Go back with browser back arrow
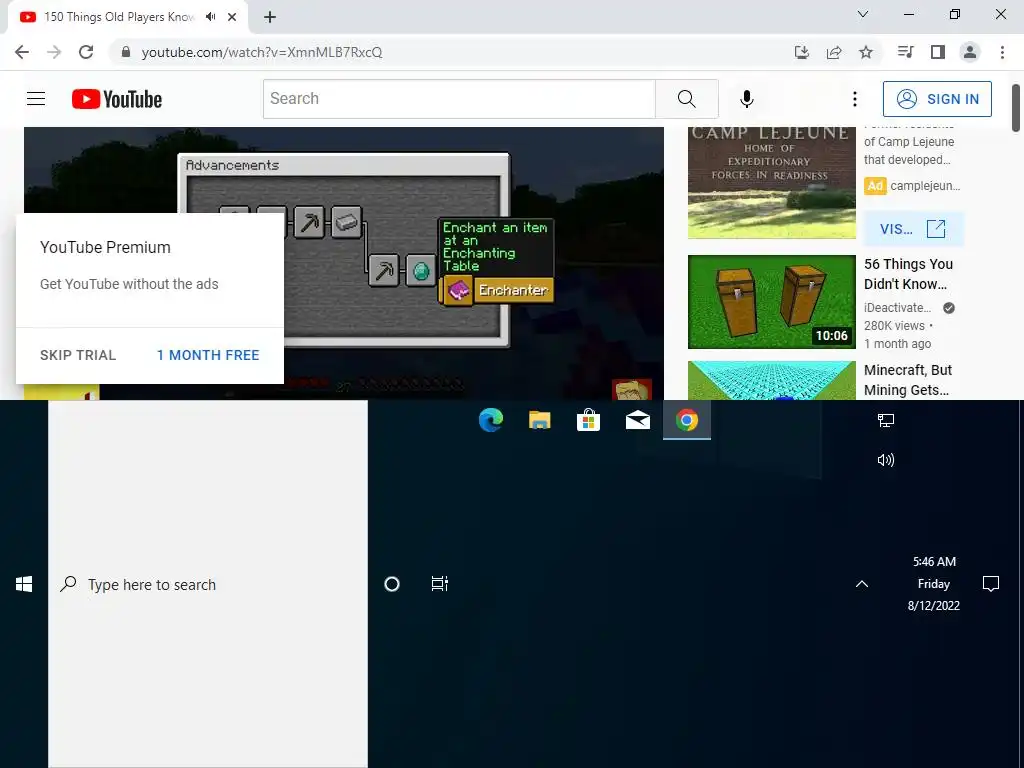 click(x=22, y=52)
